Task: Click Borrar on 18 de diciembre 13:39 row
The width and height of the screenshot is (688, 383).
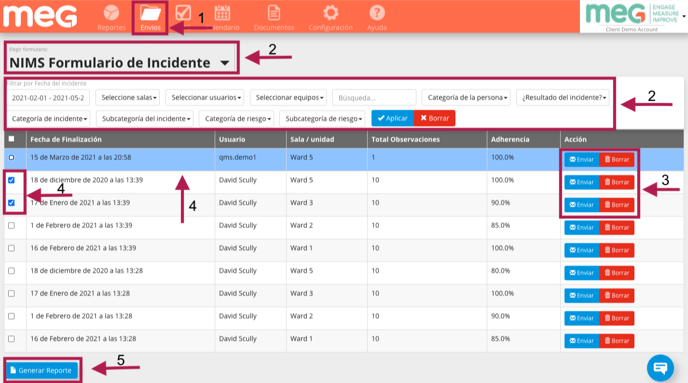Action: (x=616, y=182)
